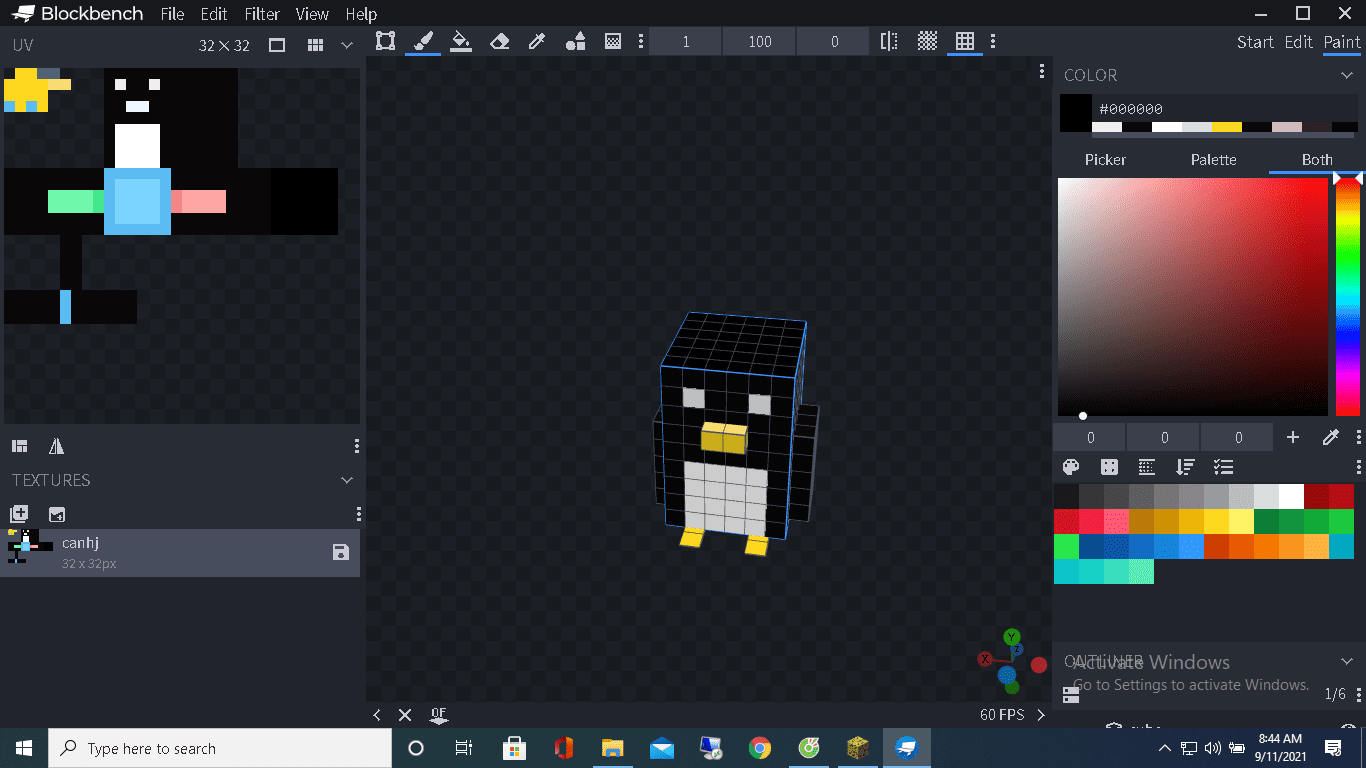1366x768 pixels.
Task: Choose the white swatch in the palette
Action: 1291,496
